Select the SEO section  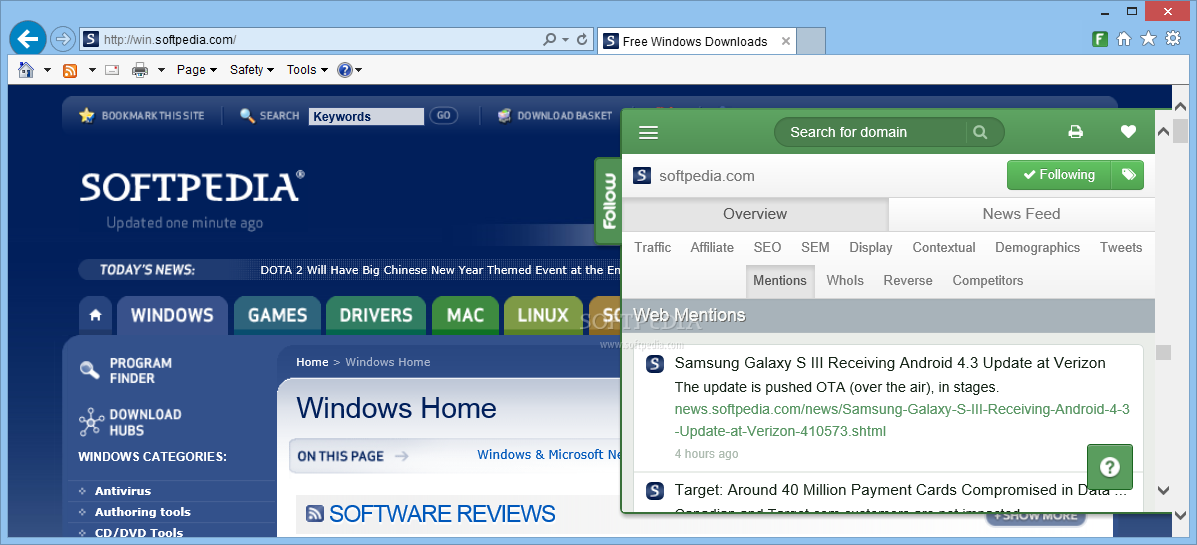[767, 247]
